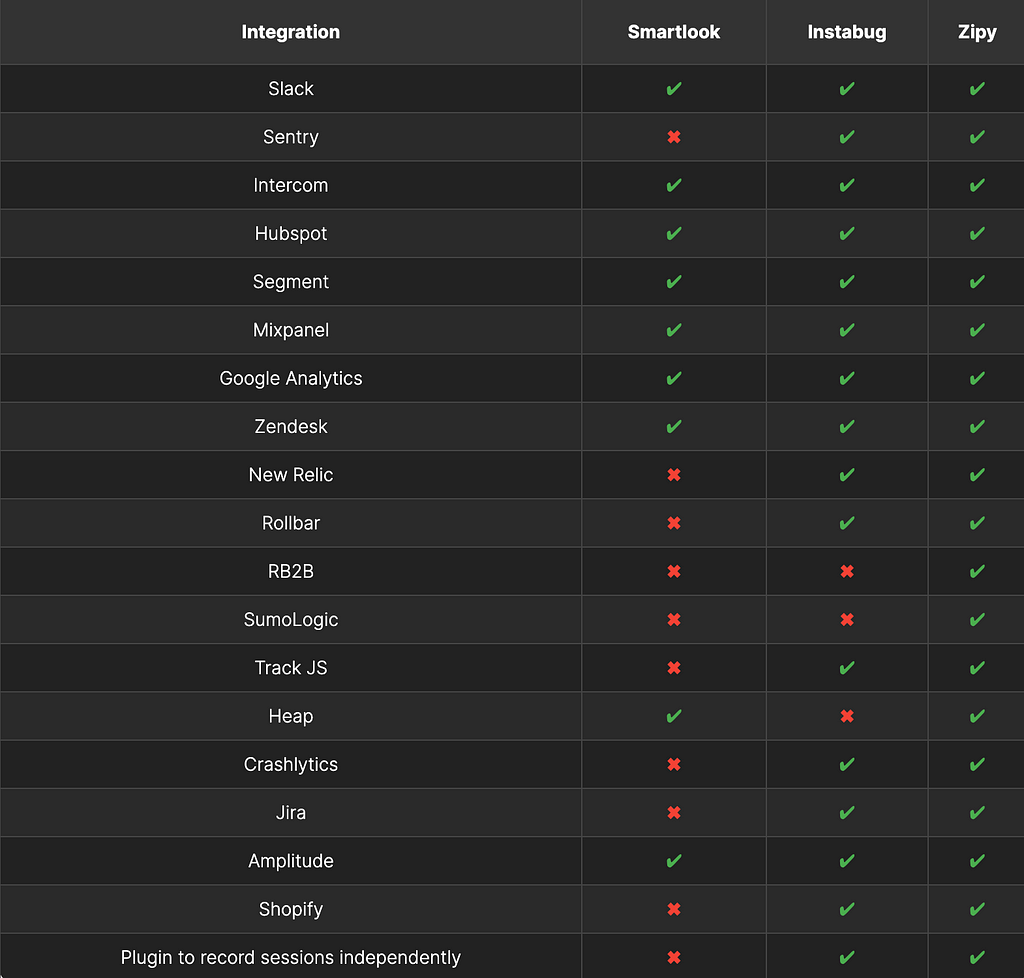This screenshot has height=978, width=1024.
Task: Select the Slack integration label
Action: point(291,89)
